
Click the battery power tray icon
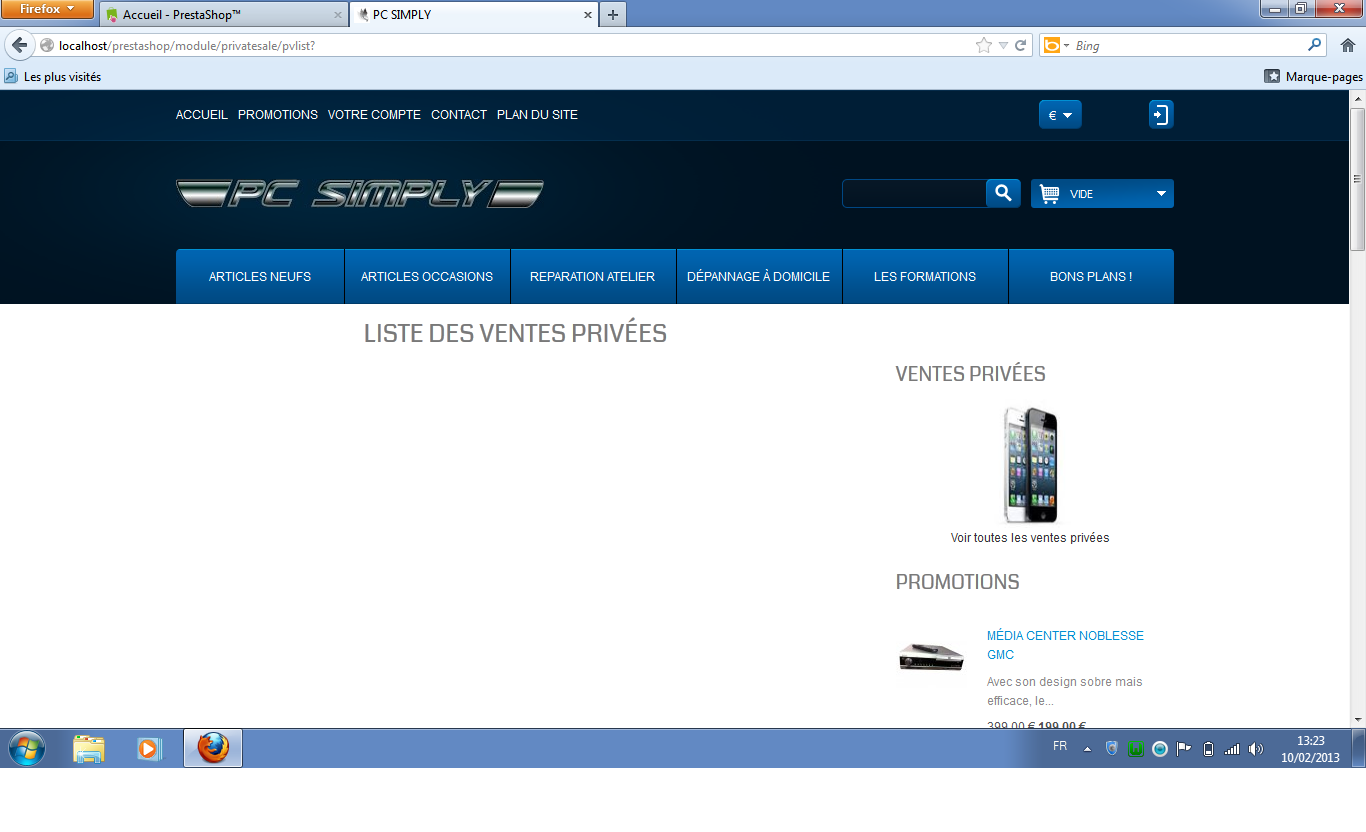[1208, 749]
